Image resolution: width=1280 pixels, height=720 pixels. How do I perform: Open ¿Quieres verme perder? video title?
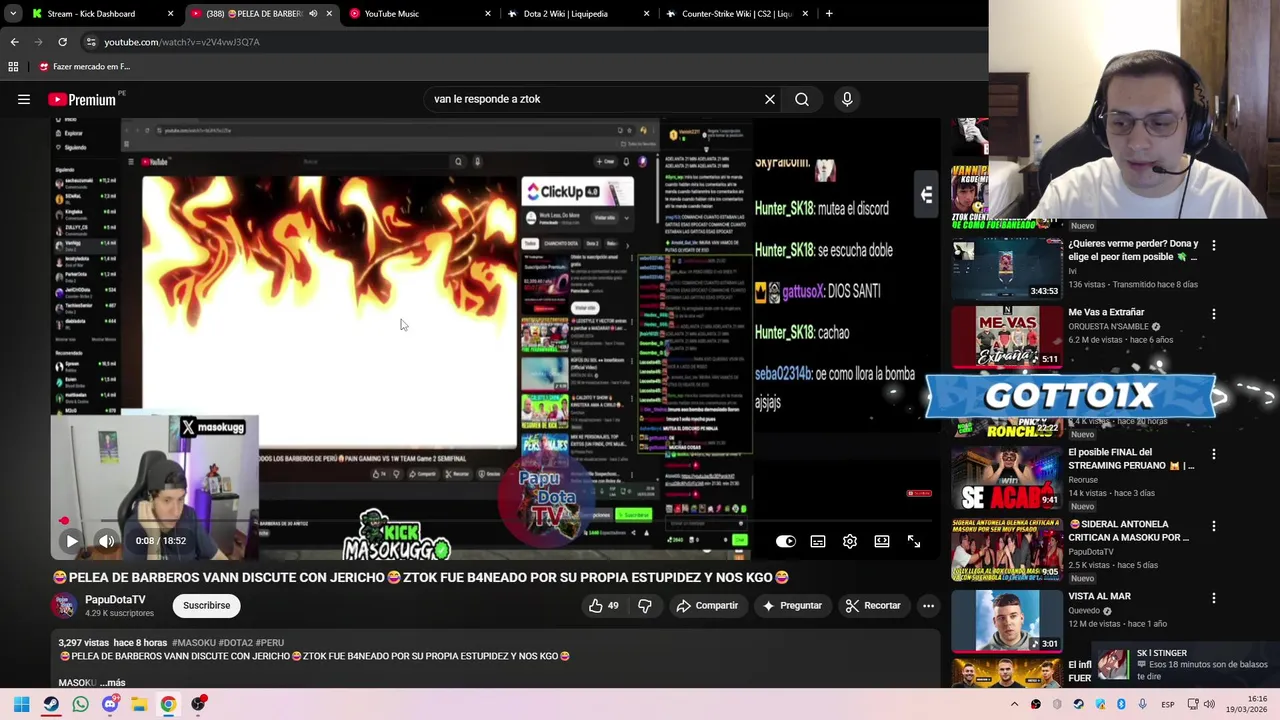coord(1133,250)
